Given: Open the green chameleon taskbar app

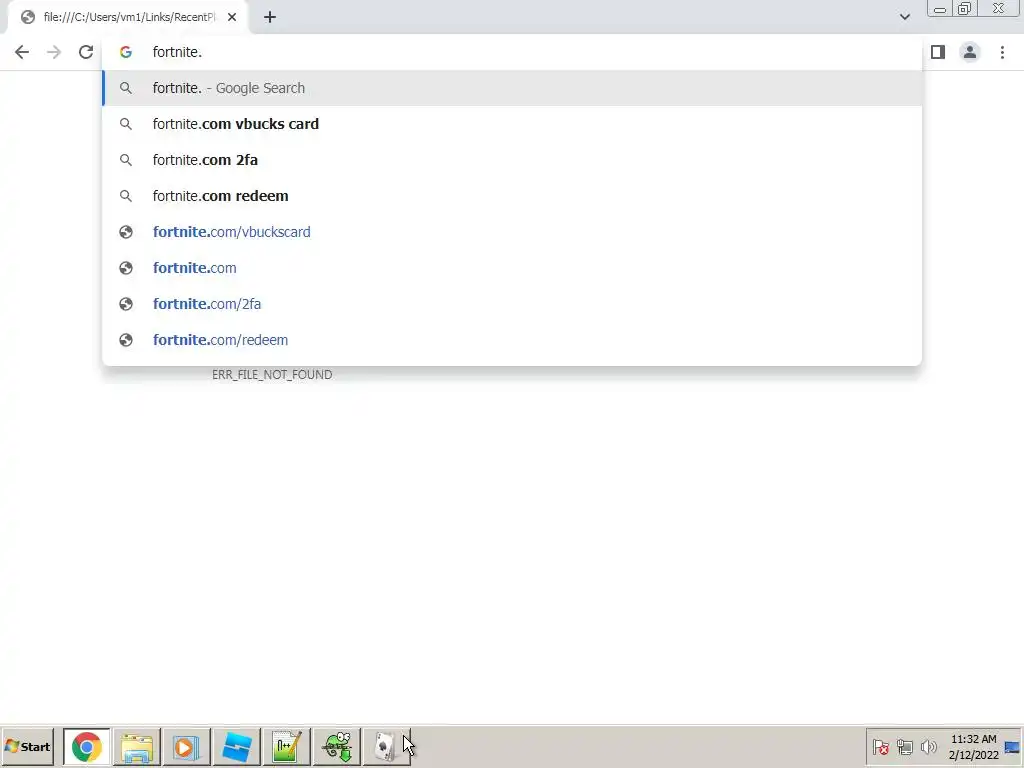Looking at the screenshot, I should pyautogui.click(x=337, y=746).
